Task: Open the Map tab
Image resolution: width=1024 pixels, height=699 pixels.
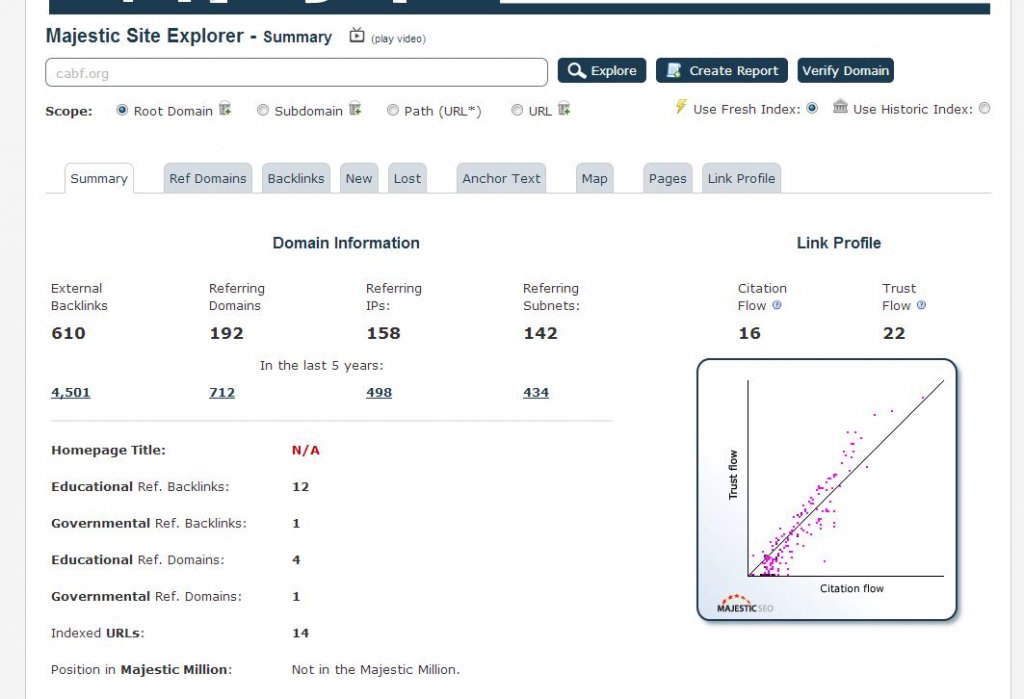Action: coord(594,178)
